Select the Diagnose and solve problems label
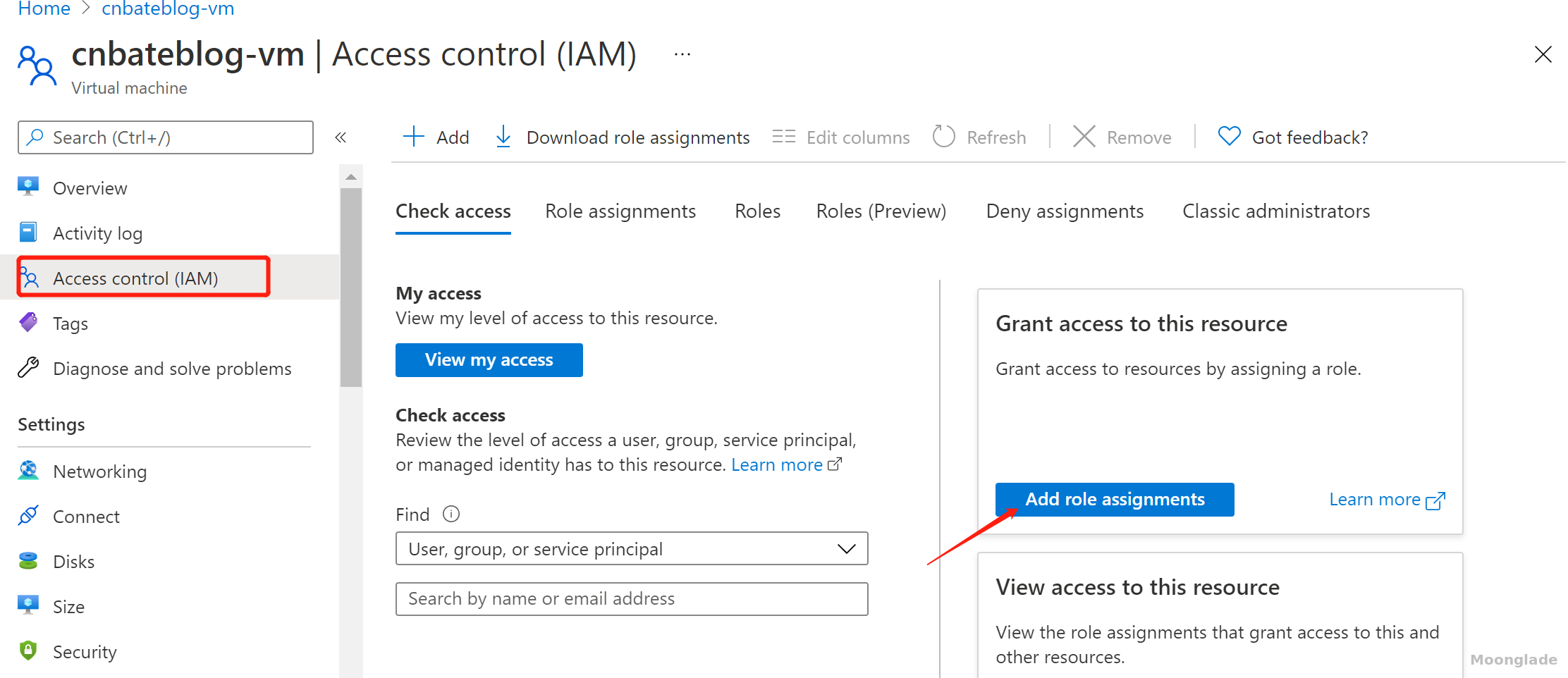Image resolution: width=1568 pixels, height=678 pixels. click(x=172, y=369)
